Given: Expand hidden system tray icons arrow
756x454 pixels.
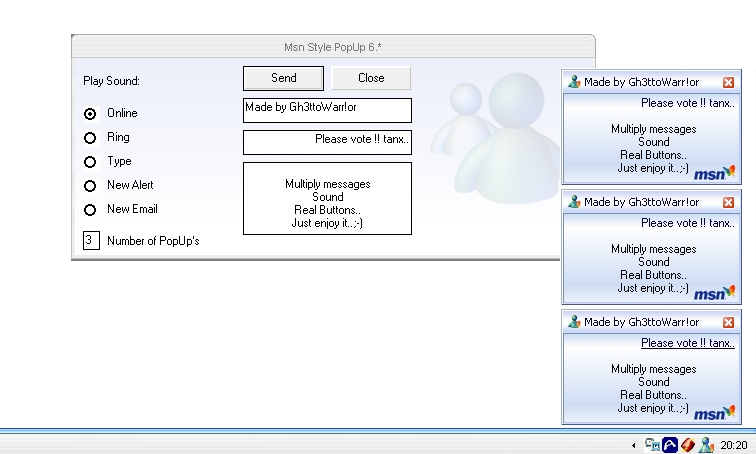Looking at the screenshot, I should (632, 445).
